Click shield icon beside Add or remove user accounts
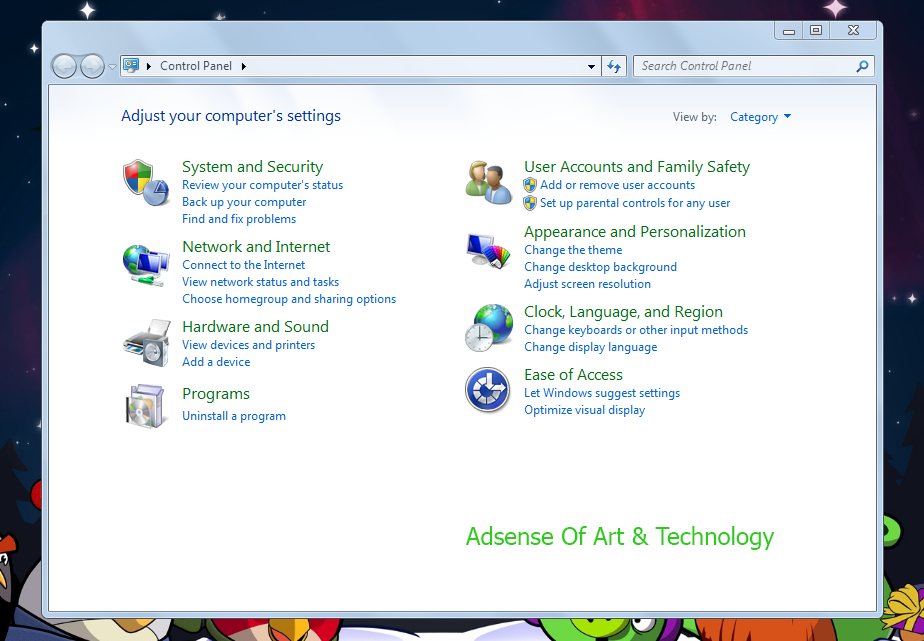Viewport: 924px width, 641px height. tap(530, 185)
